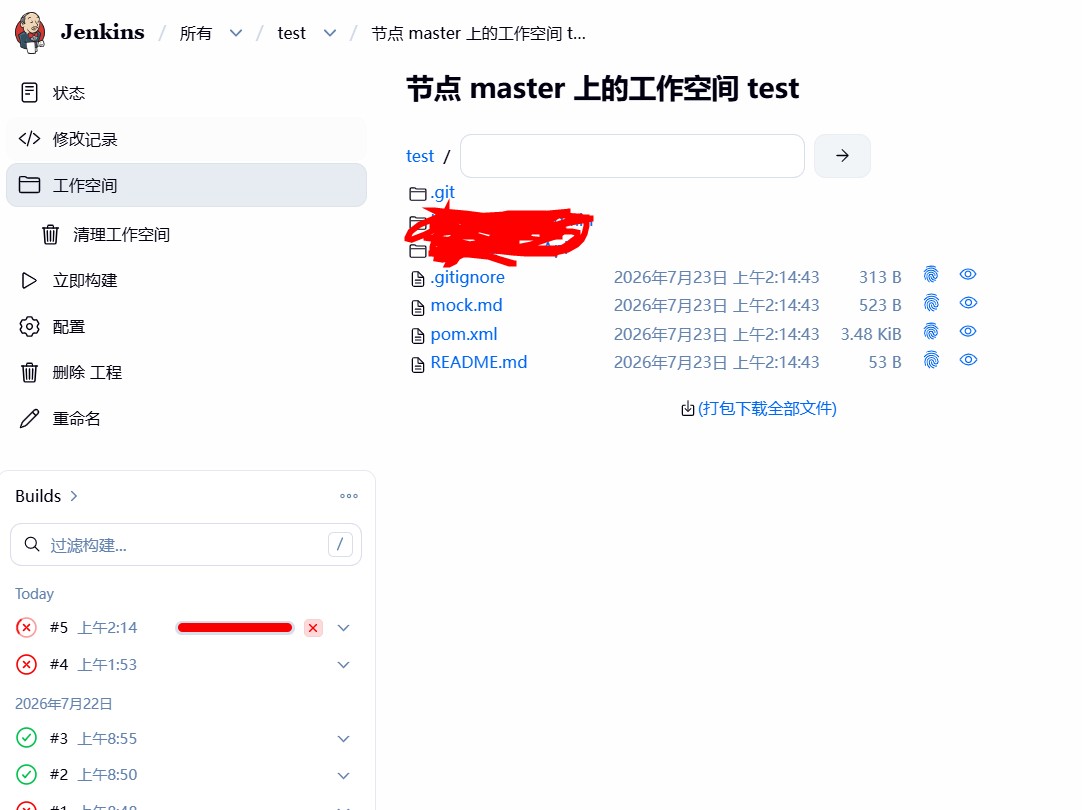Open build #5 上午2:14
This screenshot has height=810, width=1082.
(x=93, y=627)
